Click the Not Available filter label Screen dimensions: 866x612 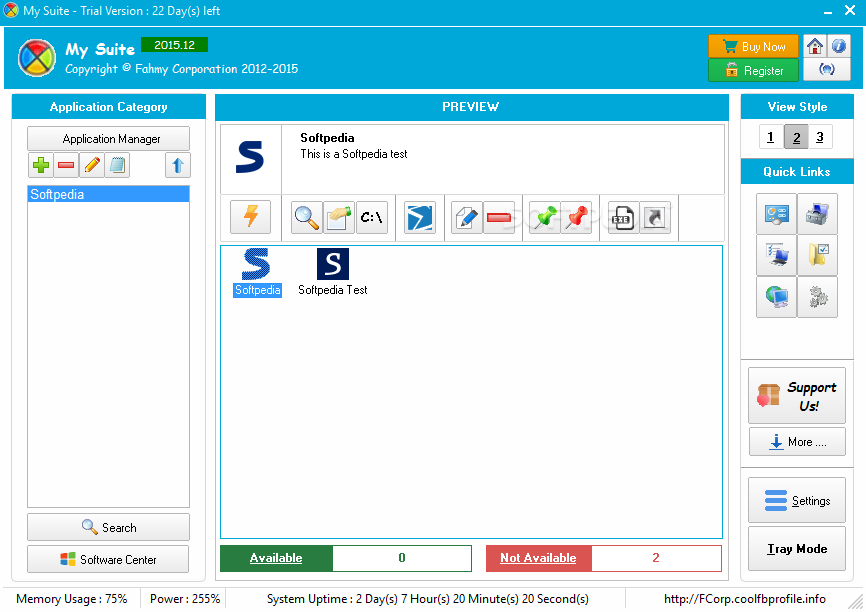point(538,558)
